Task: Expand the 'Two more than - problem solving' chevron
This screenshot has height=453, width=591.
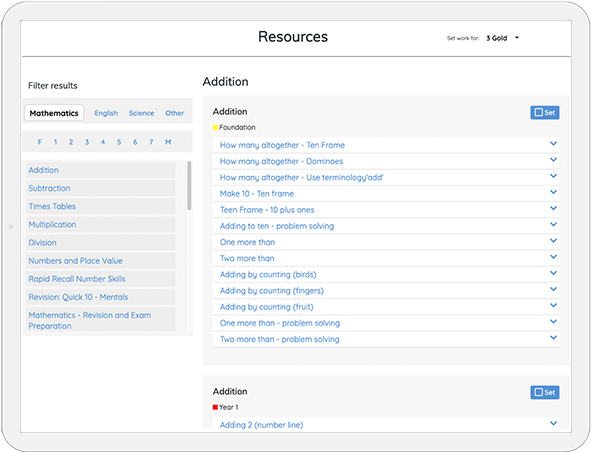Action: pos(553,338)
